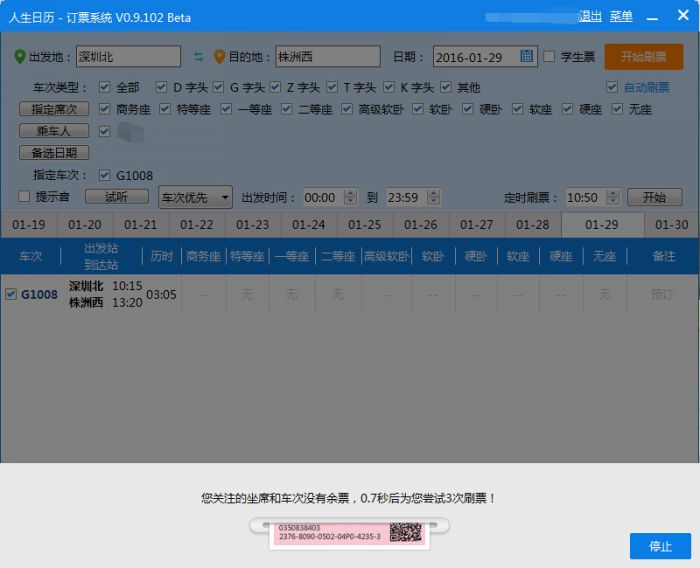Uncheck the 硬座 seat checkbox
Viewport: 700px width, 568px height.
[567, 109]
